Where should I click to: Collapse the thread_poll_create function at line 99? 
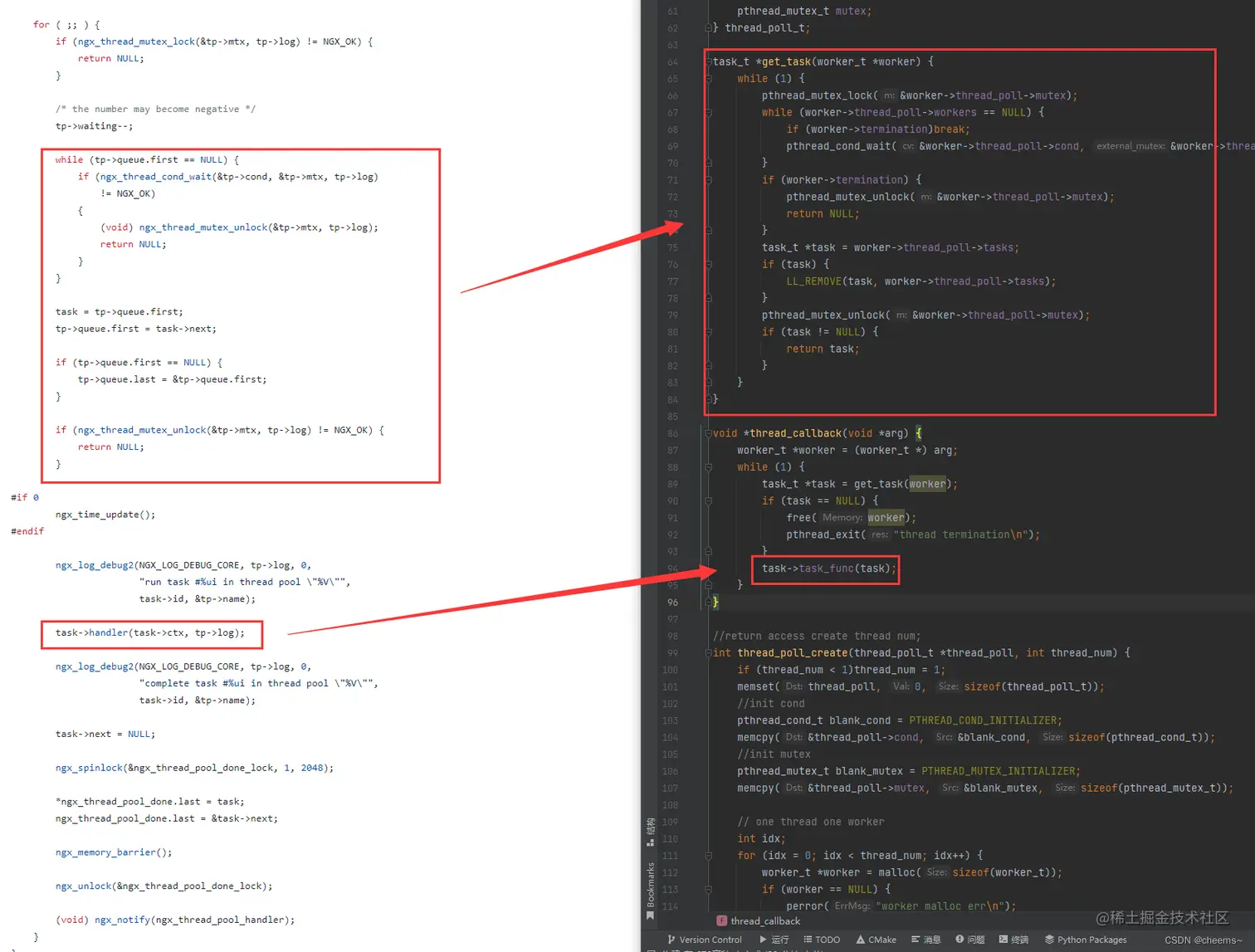709,653
